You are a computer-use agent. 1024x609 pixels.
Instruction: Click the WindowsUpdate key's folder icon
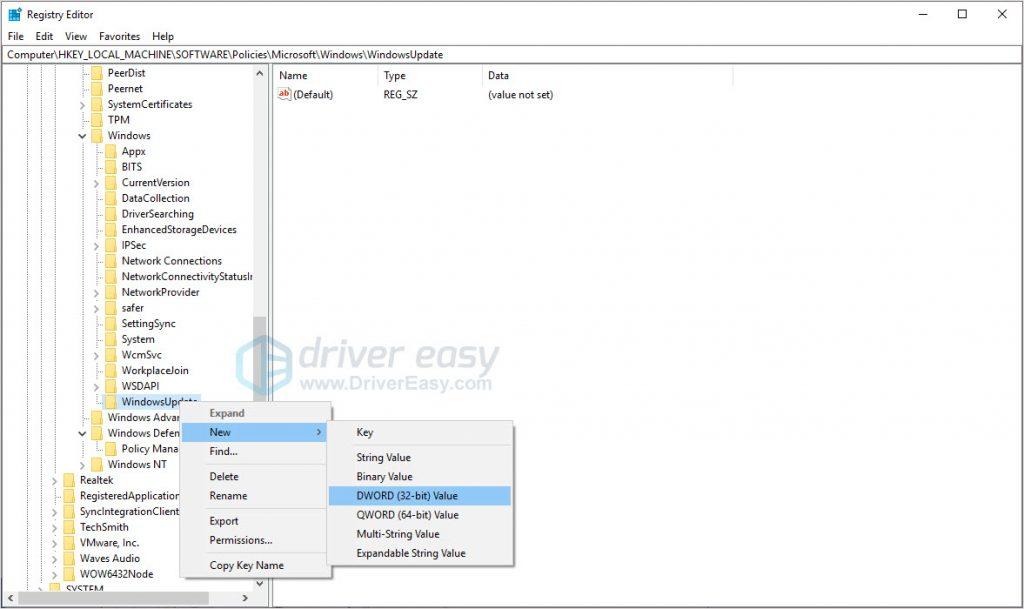coord(113,401)
